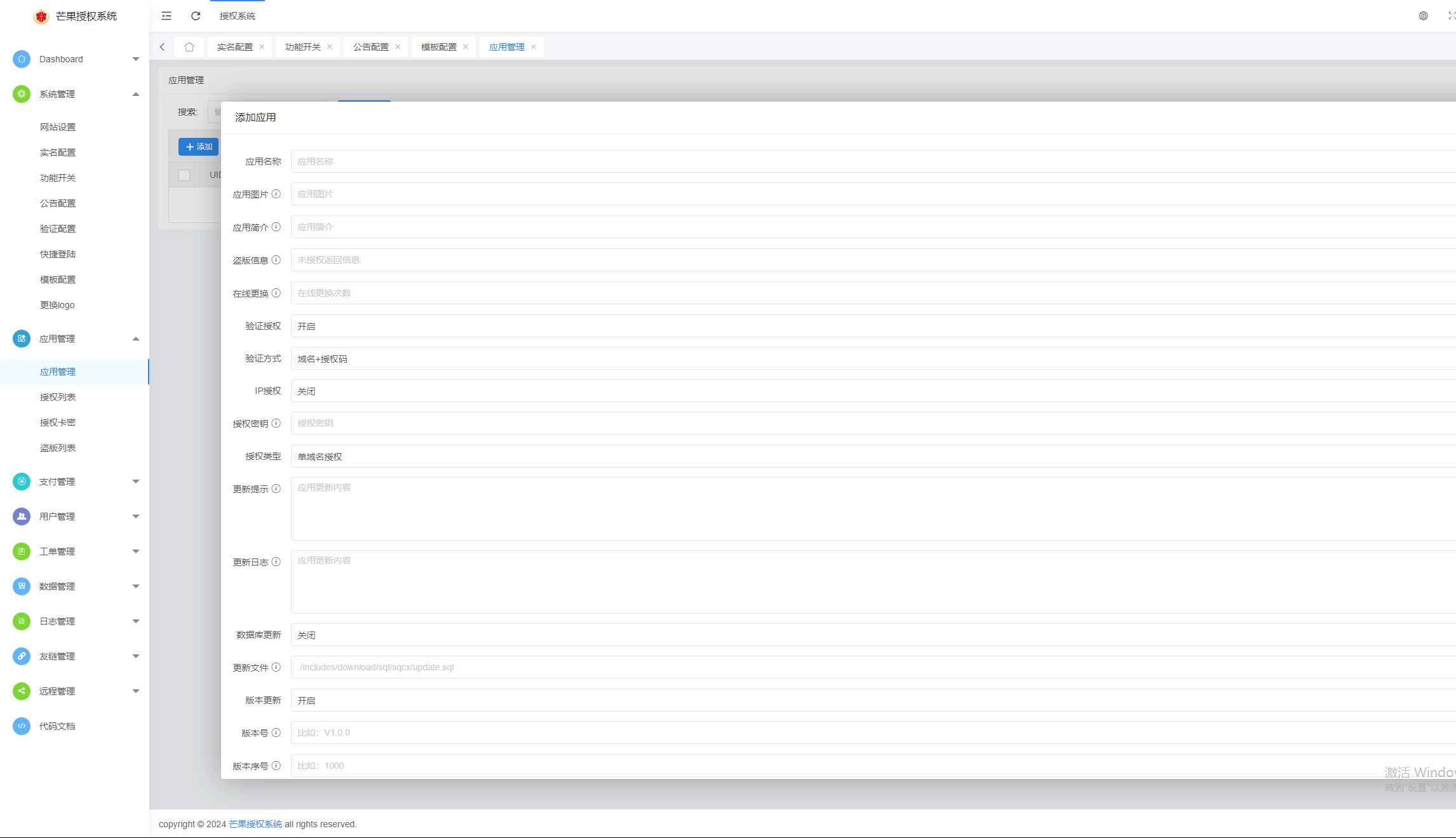This screenshot has height=838, width=1456.
Task: Open the 授权类型 dropdown showing 单域名授权
Action: pyautogui.click(x=870, y=457)
